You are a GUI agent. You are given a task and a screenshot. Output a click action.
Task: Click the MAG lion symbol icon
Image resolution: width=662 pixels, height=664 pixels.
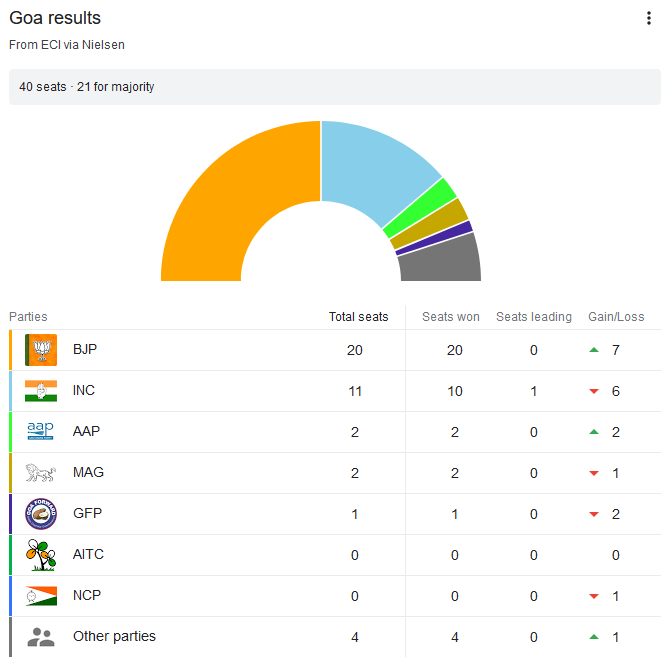[41, 473]
